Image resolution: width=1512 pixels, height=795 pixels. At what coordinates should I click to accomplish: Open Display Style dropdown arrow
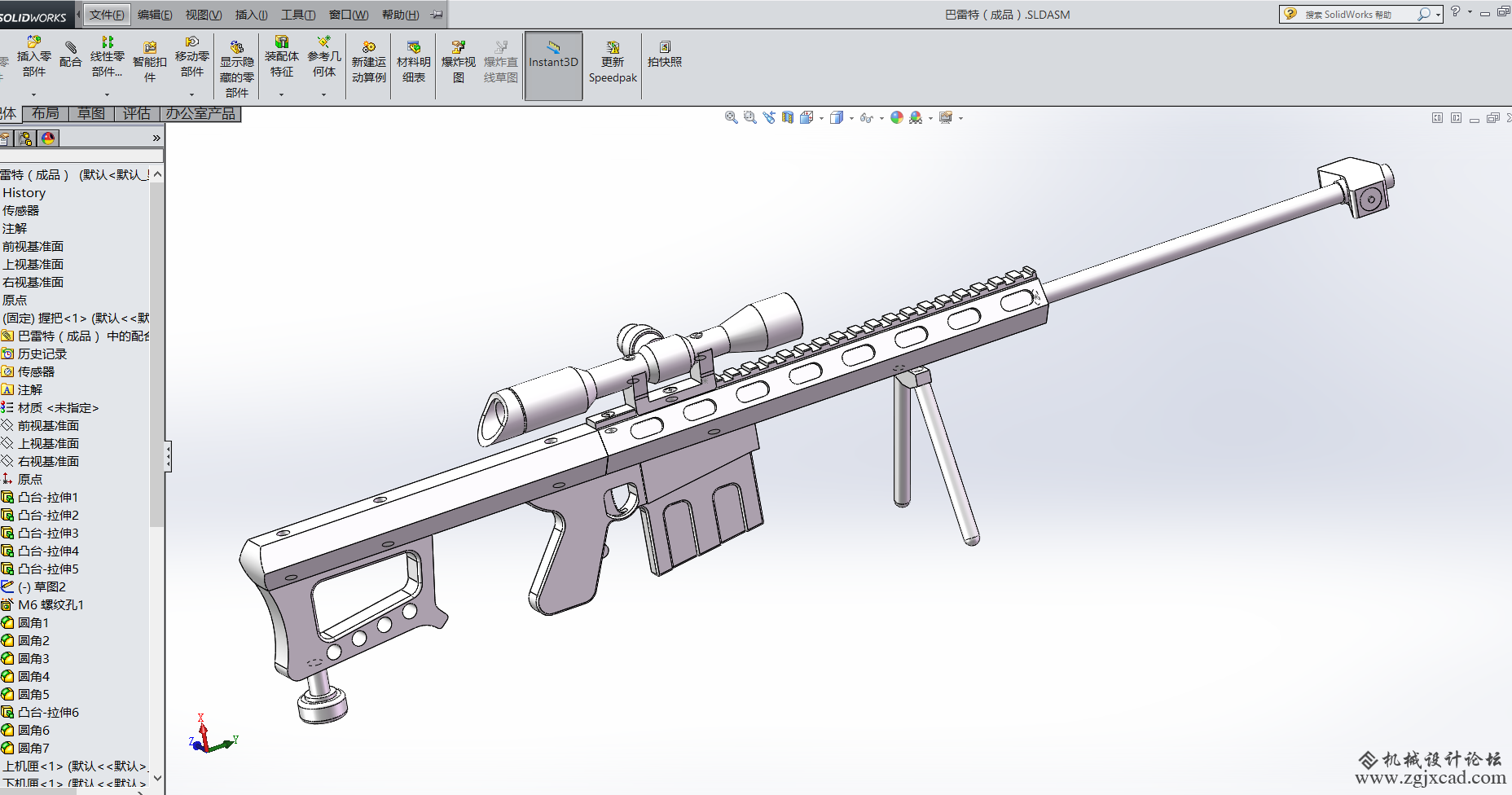[851, 118]
